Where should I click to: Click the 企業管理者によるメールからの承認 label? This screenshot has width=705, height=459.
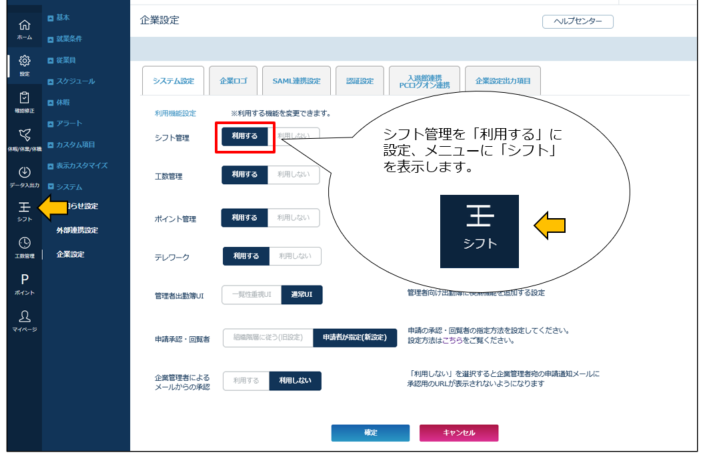(x=182, y=382)
